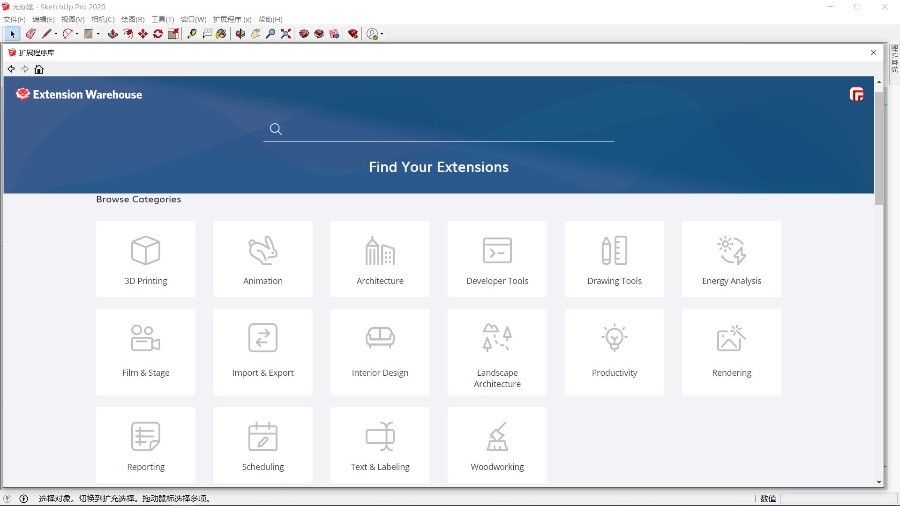Click the Extension Warehouse logo link
Image resolution: width=900 pixels, height=506 pixels.
[80, 95]
